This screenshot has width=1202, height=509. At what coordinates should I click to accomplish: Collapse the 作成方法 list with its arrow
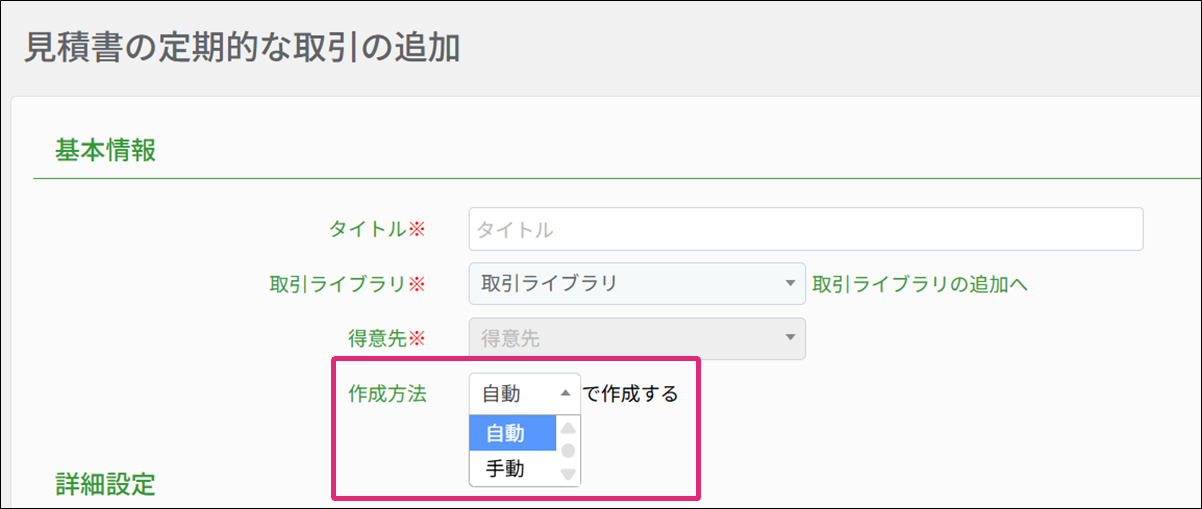(x=565, y=394)
